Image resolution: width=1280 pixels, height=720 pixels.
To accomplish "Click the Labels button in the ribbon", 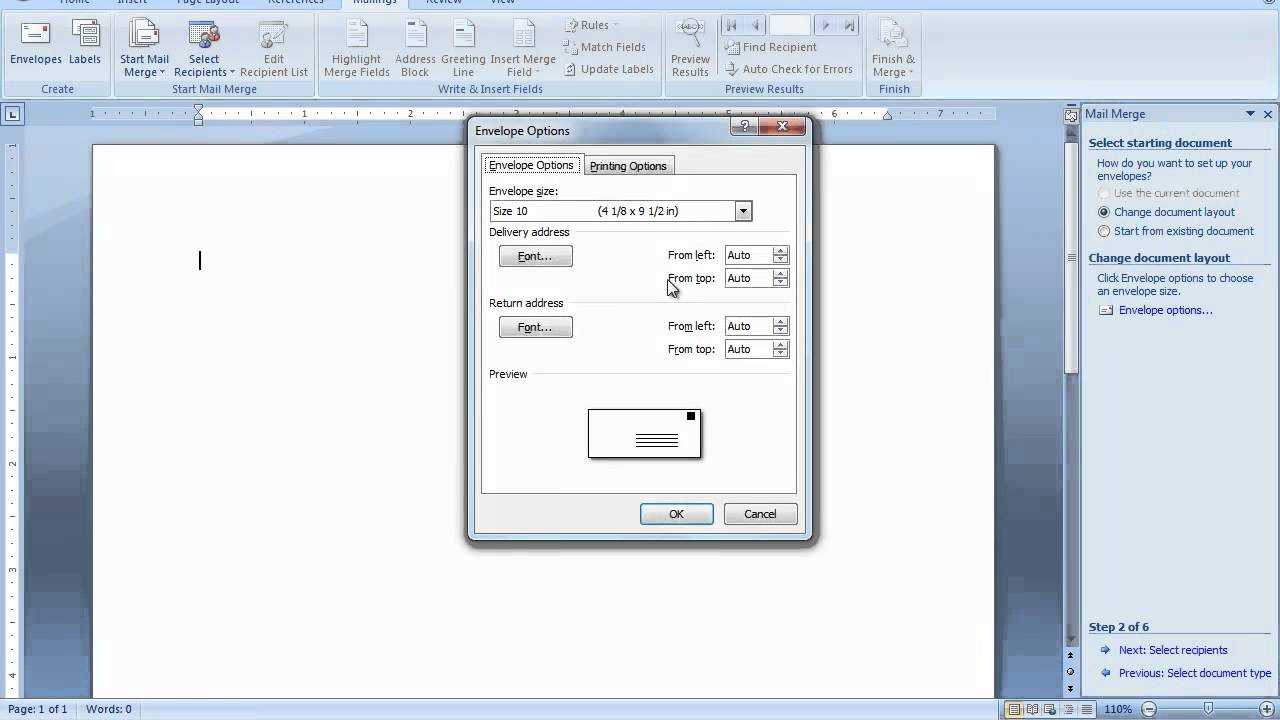I will [x=85, y=45].
